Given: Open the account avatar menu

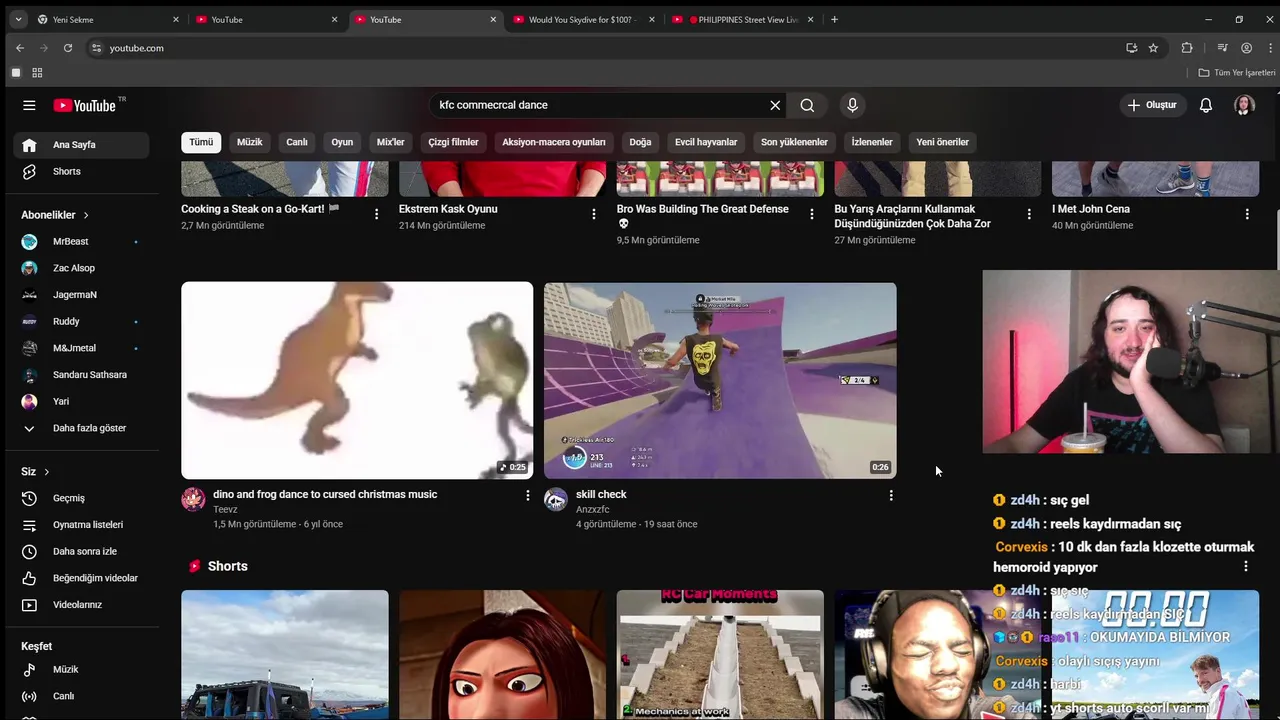Looking at the screenshot, I should tap(1244, 105).
